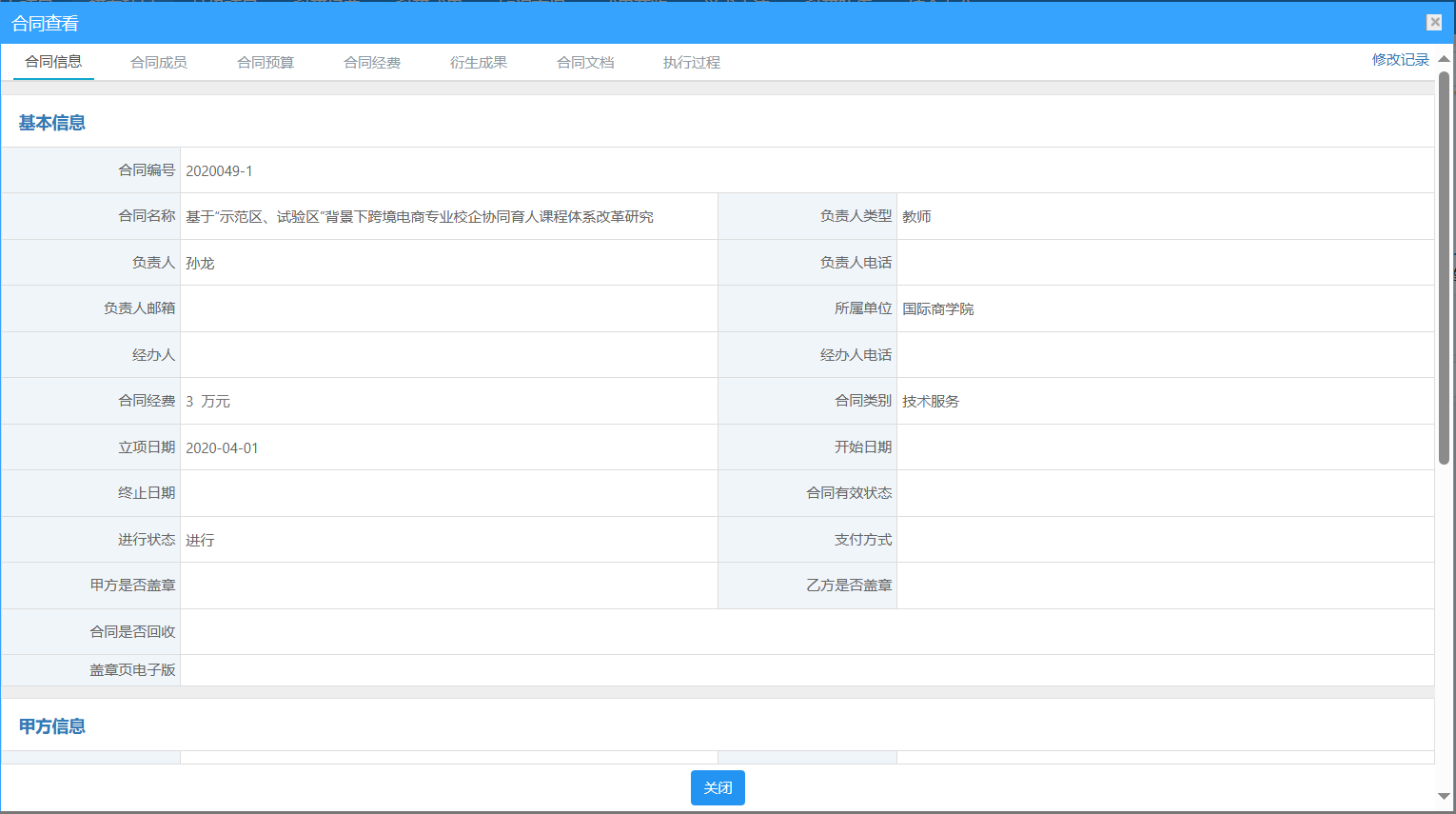Click the vertical scrollbar thumb

[x=1444, y=267]
